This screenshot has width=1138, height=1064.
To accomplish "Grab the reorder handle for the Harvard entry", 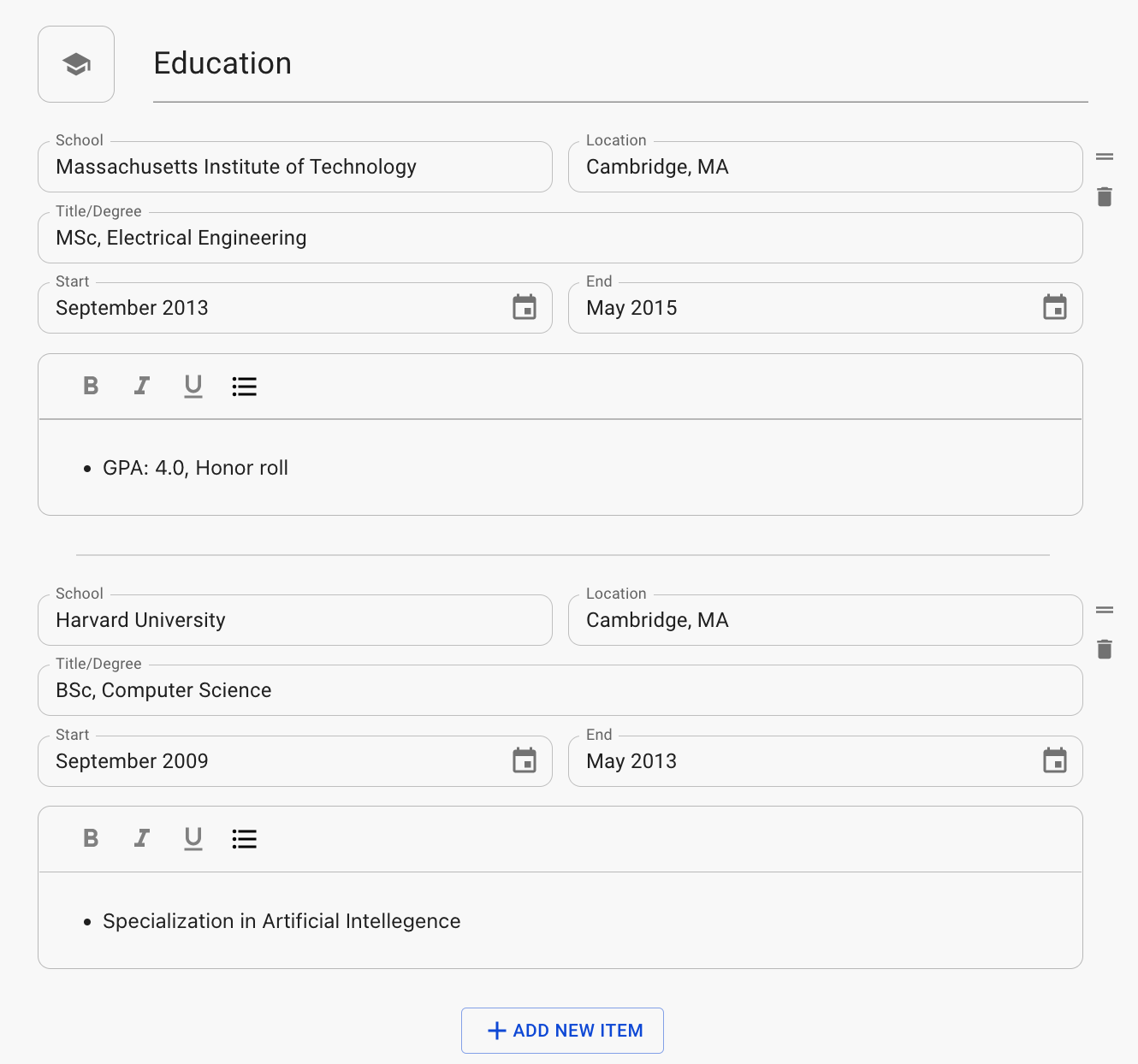I will (x=1105, y=610).
